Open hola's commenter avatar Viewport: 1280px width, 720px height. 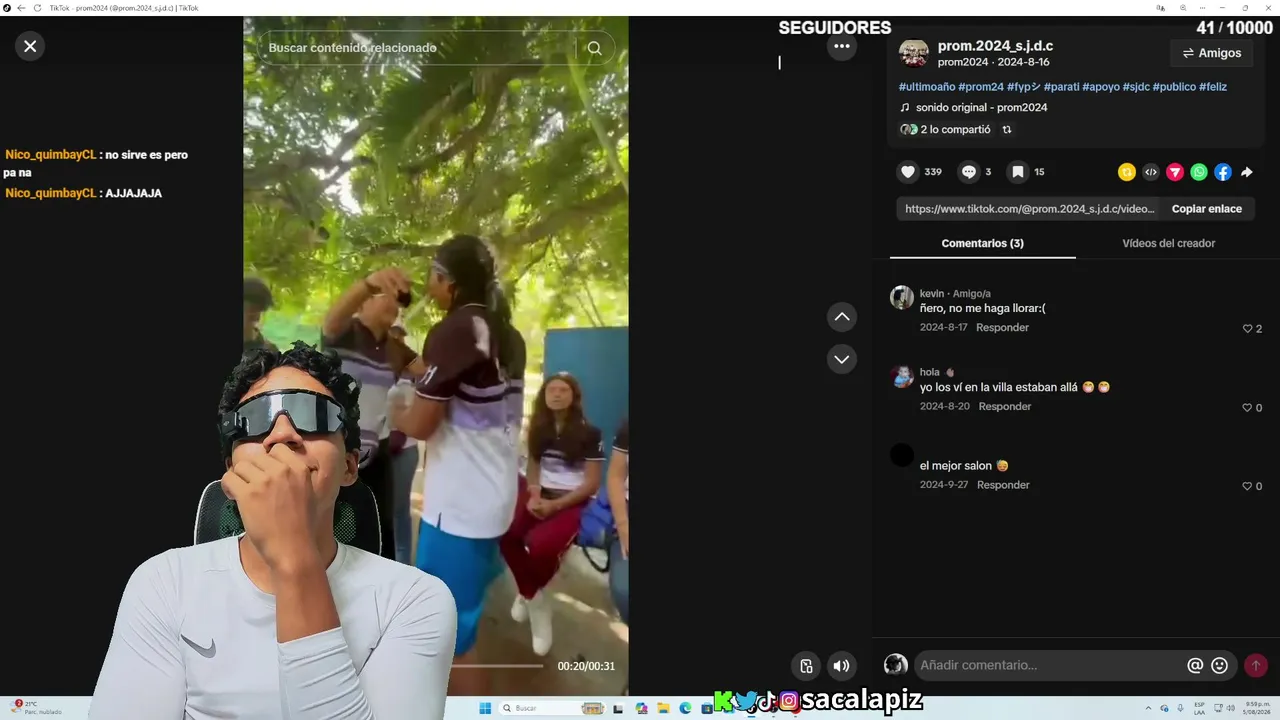tap(902, 376)
